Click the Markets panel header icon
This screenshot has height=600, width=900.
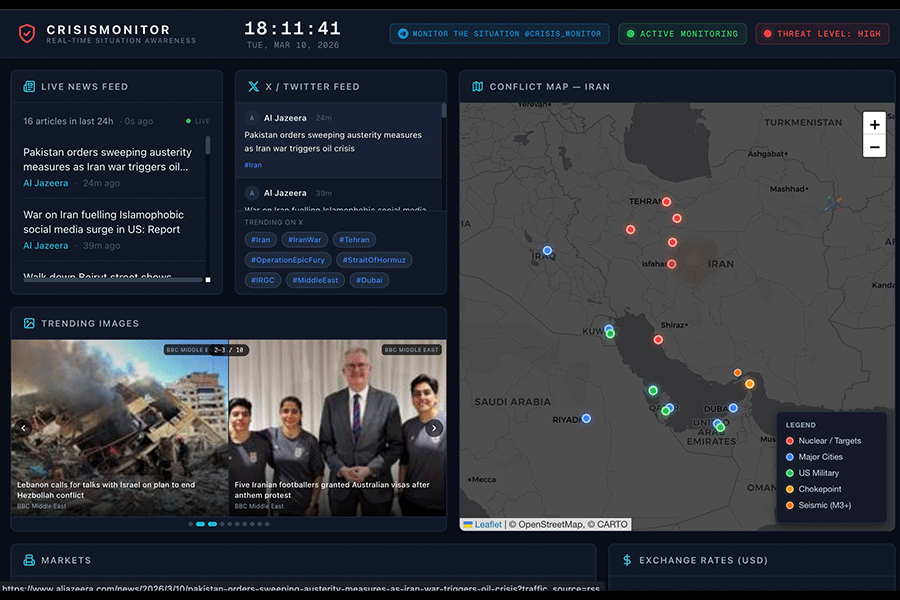pos(29,560)
